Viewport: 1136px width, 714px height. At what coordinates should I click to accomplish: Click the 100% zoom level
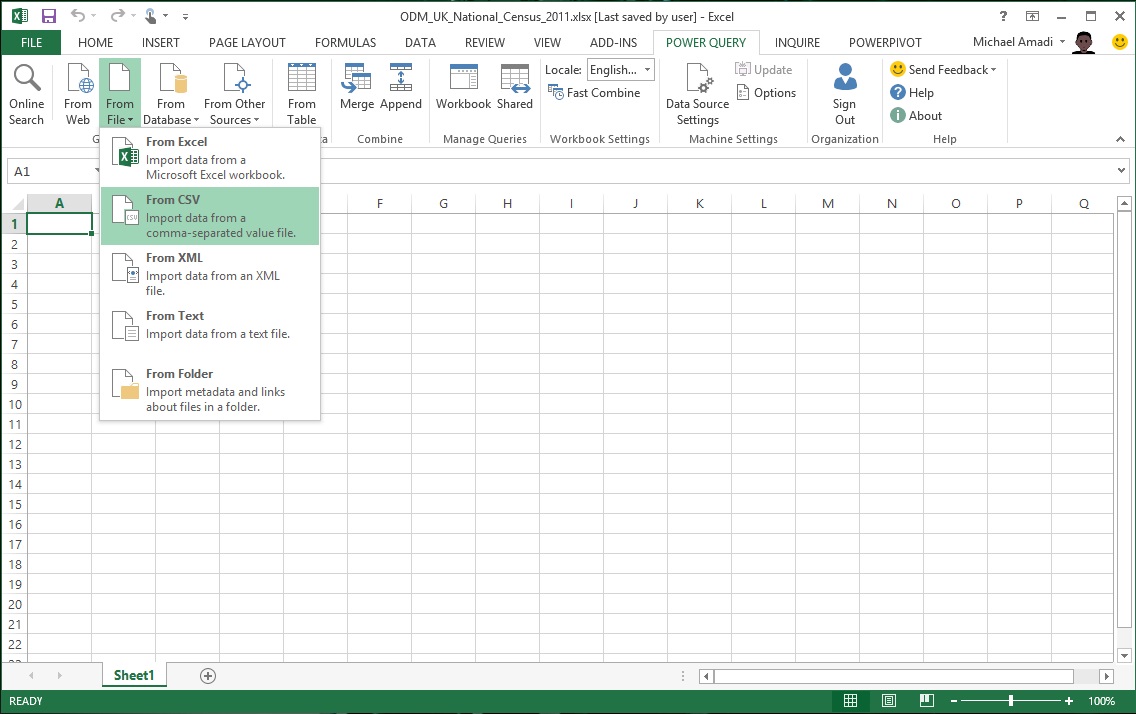(1101, 701)
